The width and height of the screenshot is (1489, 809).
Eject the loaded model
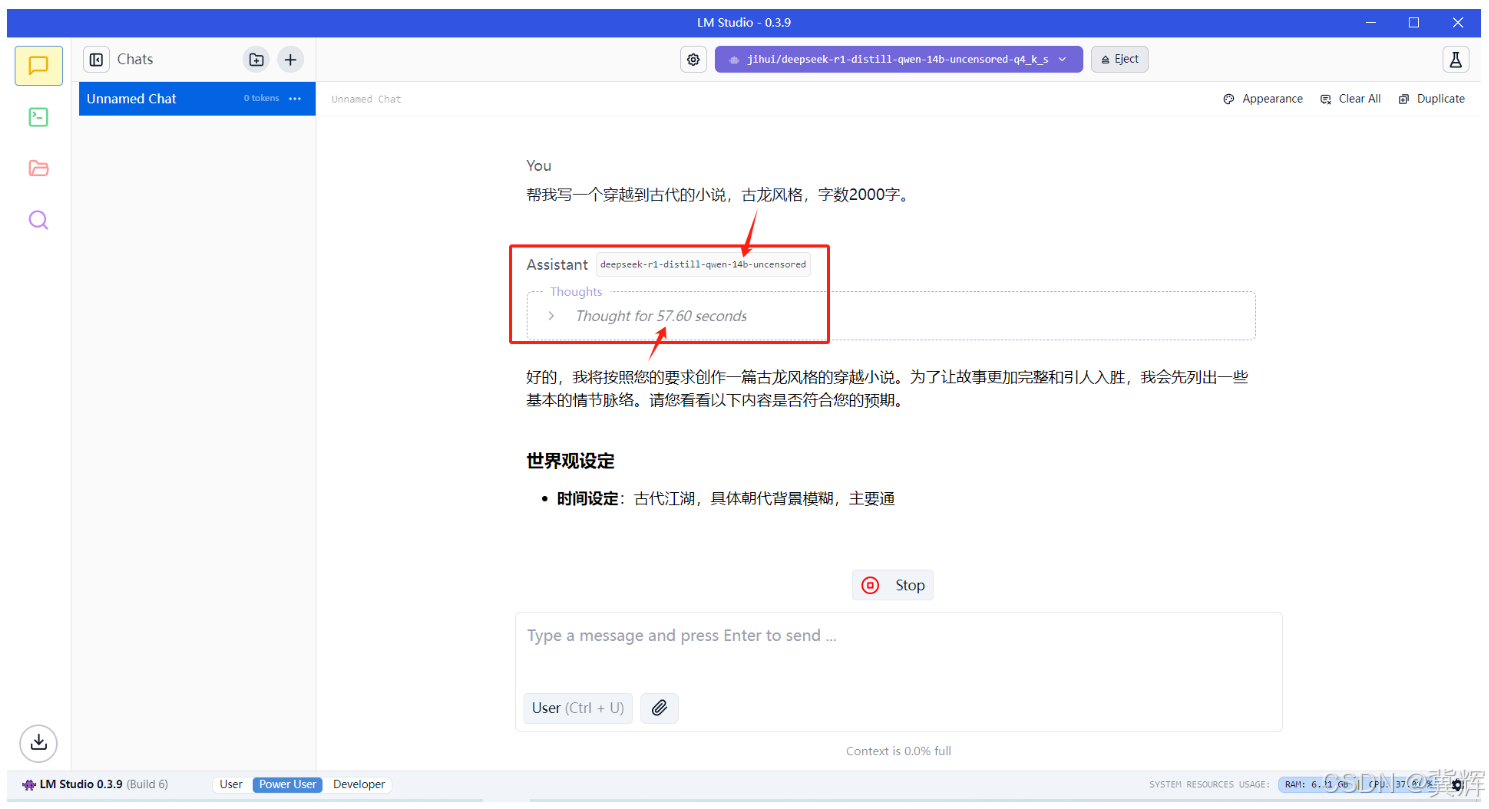(1119, 60)
